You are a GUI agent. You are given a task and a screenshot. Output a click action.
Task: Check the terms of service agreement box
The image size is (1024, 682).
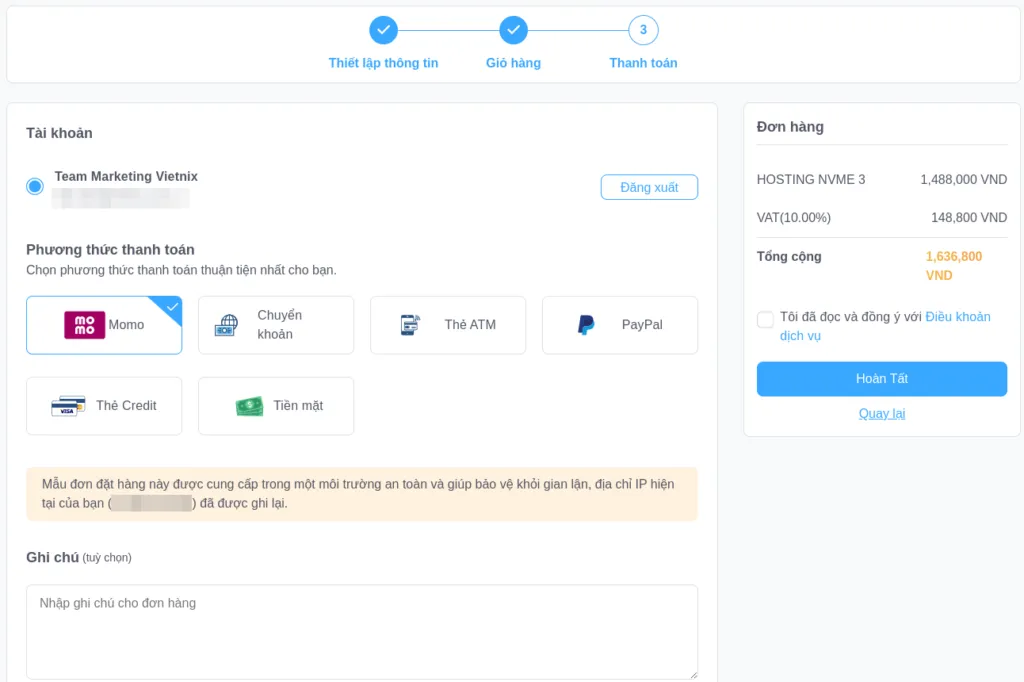click(x=765, y=320)
